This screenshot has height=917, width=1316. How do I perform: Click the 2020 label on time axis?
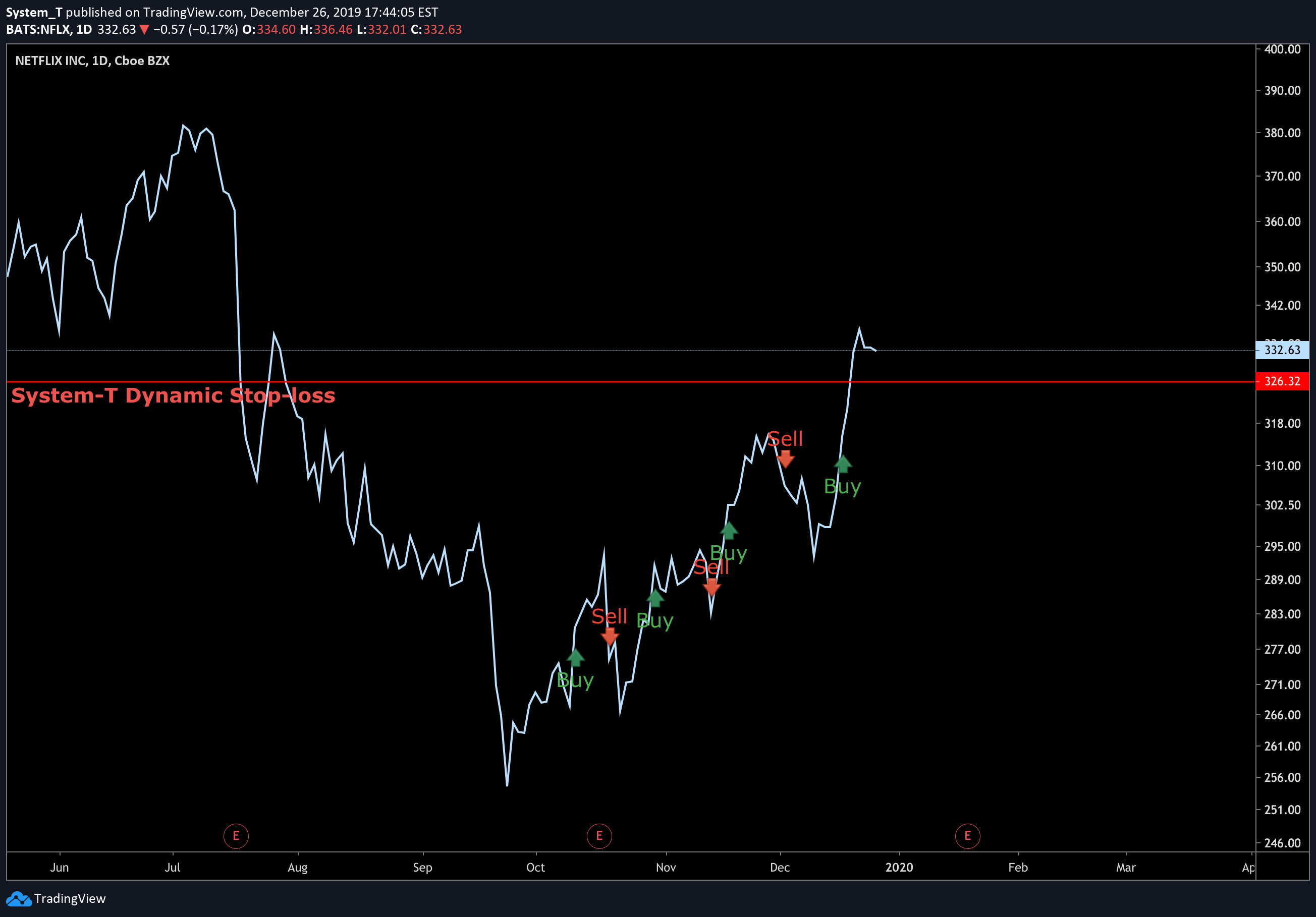click(x=899, y=867)
